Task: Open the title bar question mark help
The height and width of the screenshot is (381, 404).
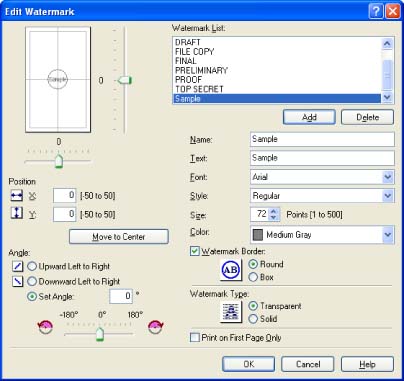Action: [376, 11]
